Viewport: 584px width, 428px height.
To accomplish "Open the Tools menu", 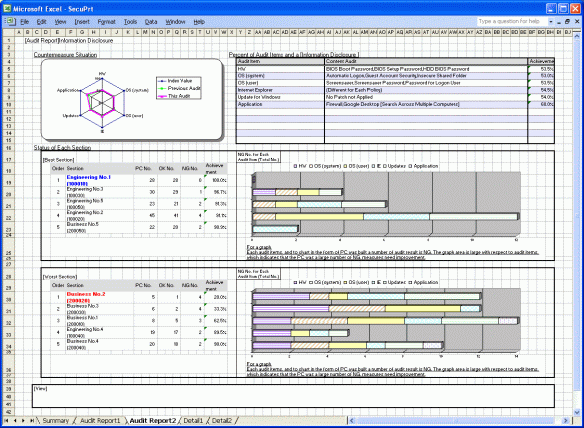I will click(x=130, y=22).
